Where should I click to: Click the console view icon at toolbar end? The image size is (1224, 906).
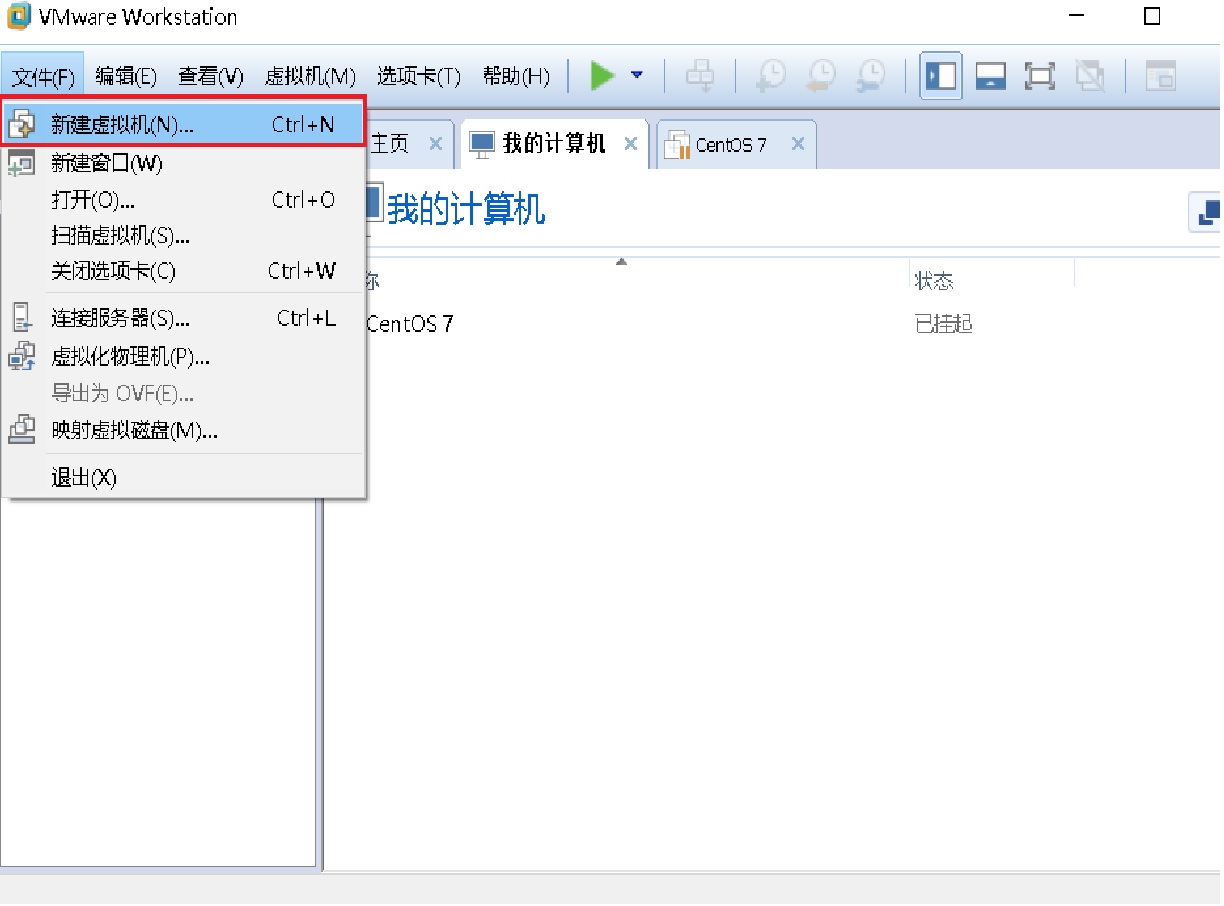[1160, 76]
